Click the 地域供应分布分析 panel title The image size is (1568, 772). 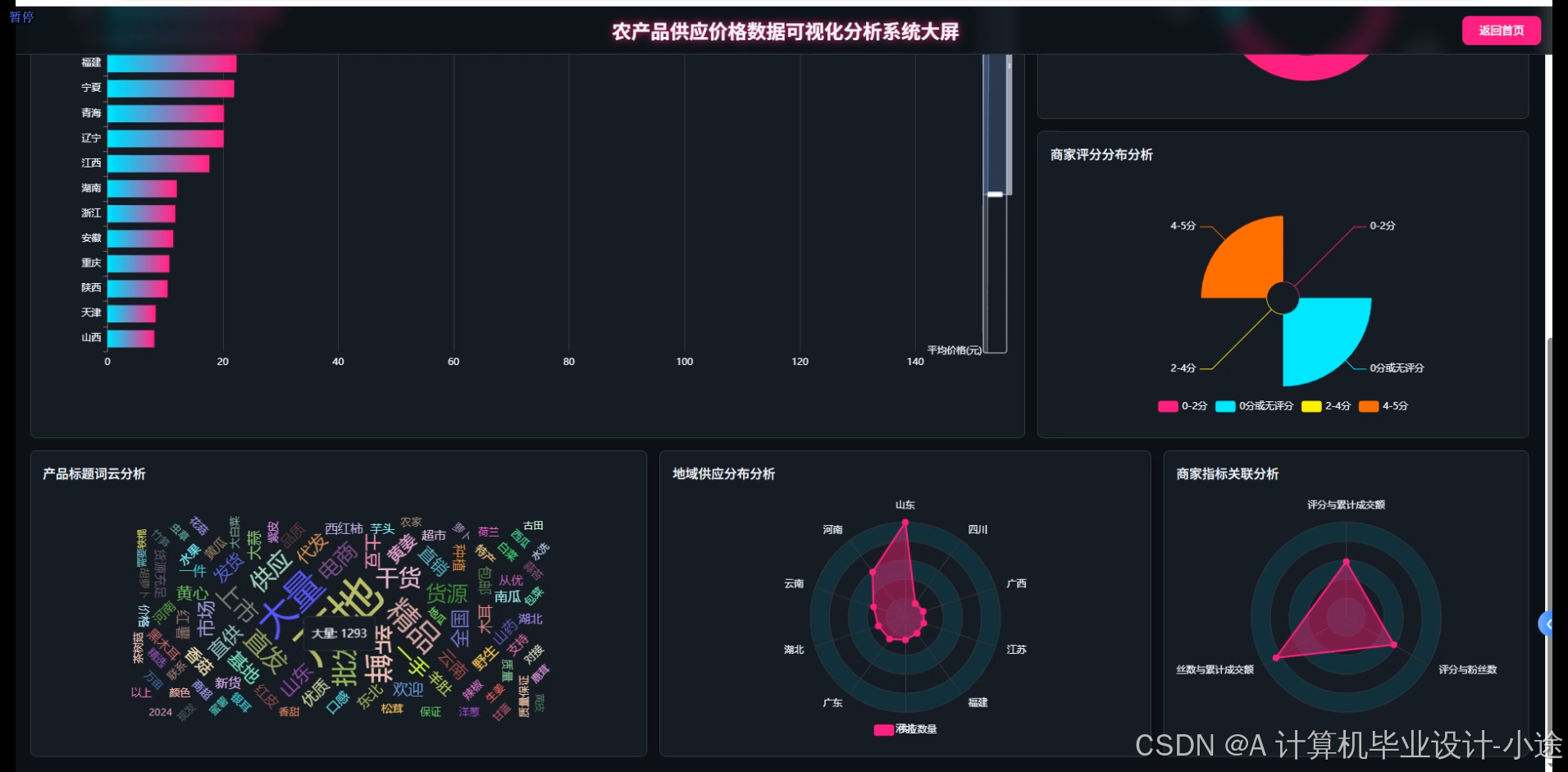coord(723,473)
